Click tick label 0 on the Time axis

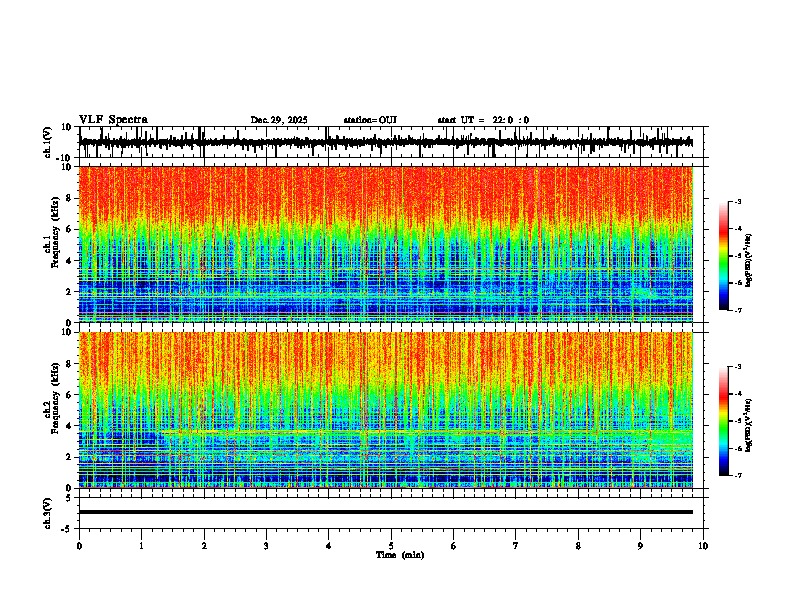pyautogui.click(x=79, y=546)
